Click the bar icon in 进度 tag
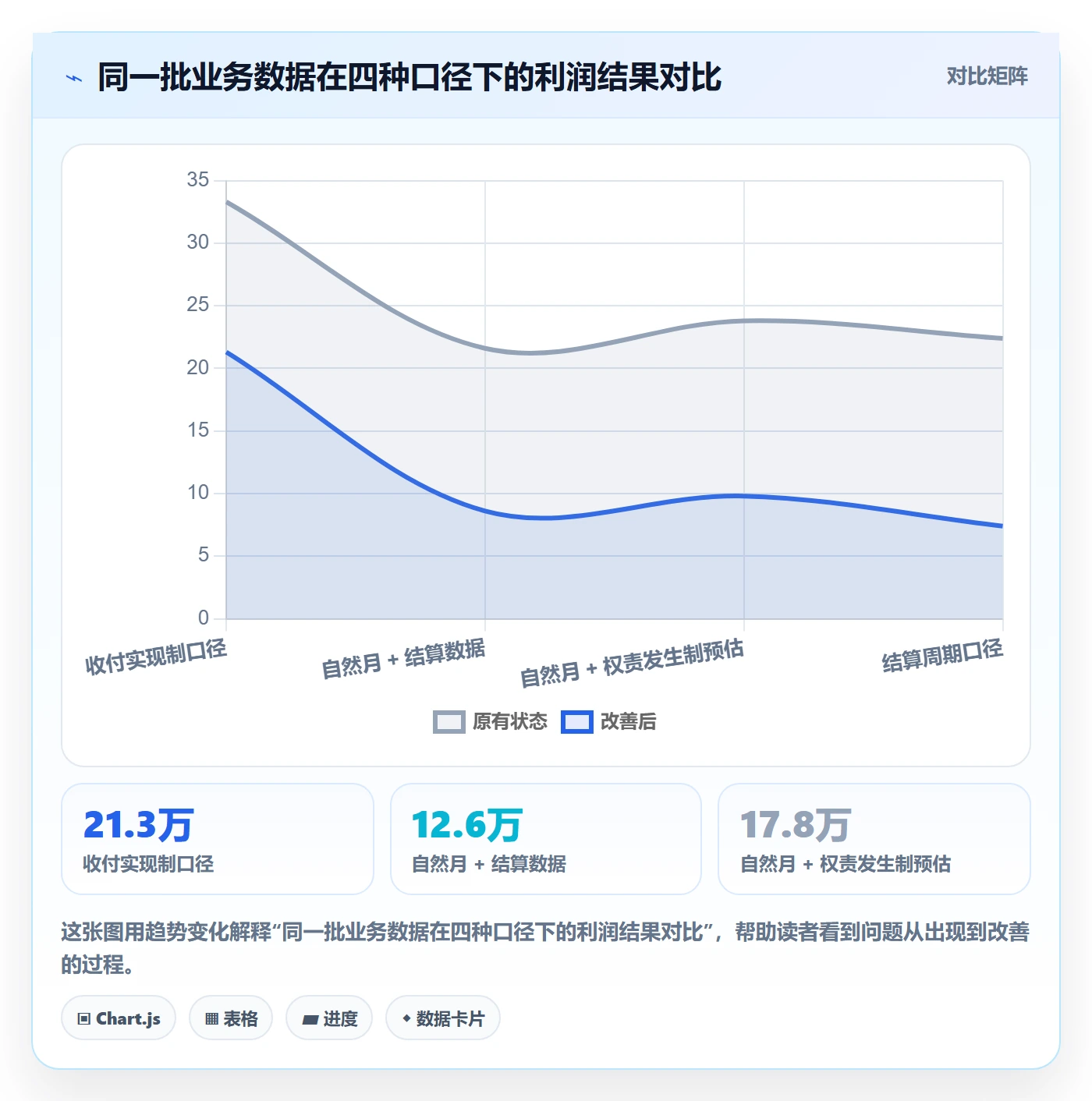 (x=310, y=1020)
